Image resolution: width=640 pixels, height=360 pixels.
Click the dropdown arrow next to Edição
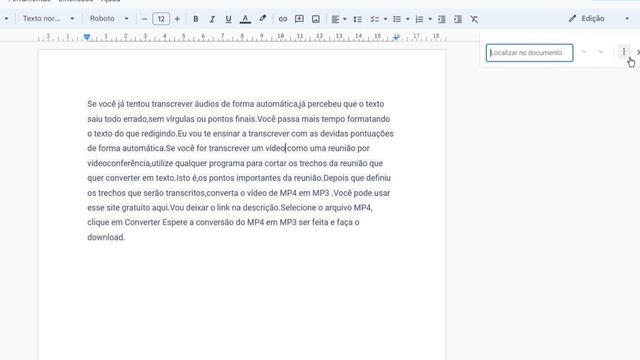[x=627, y=18]
